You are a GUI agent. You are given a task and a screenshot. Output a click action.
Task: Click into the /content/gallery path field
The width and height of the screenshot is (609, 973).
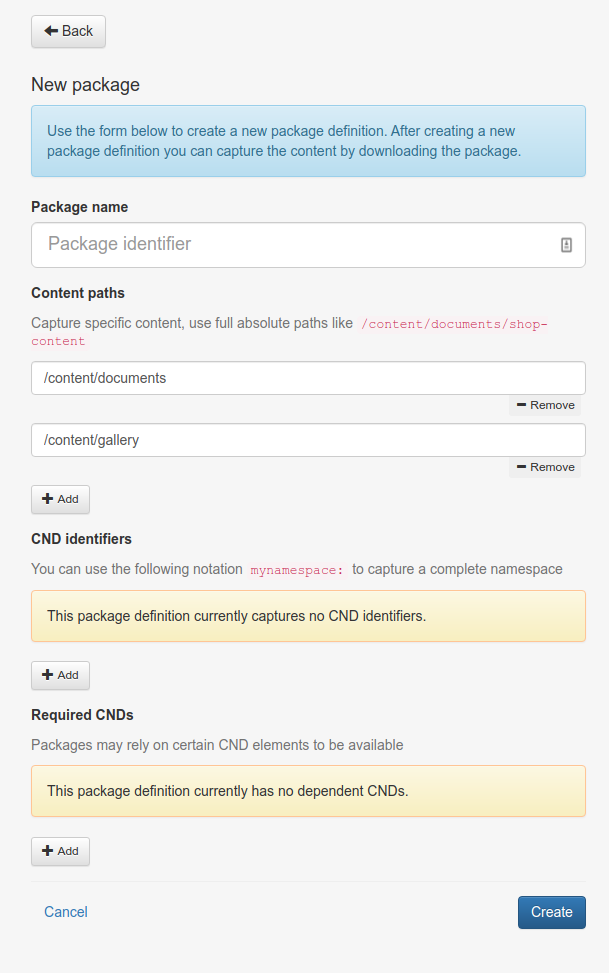click(x=308, y=440)
